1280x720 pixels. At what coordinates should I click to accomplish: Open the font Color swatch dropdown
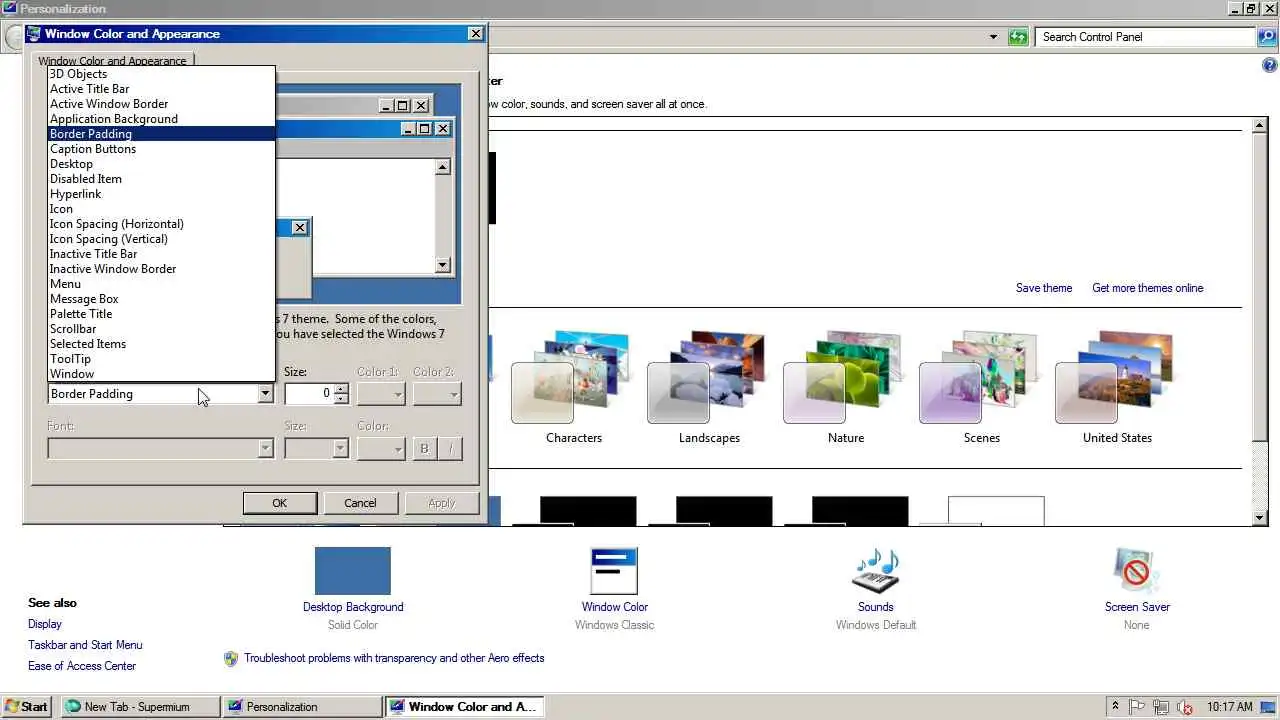coord(381,448)
